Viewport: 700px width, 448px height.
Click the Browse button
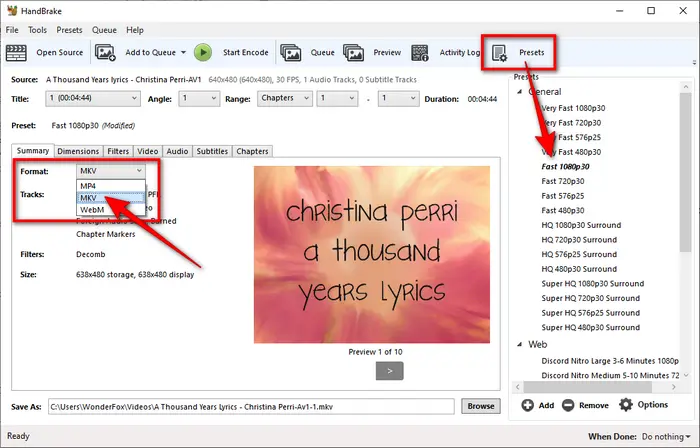(481, 406)
